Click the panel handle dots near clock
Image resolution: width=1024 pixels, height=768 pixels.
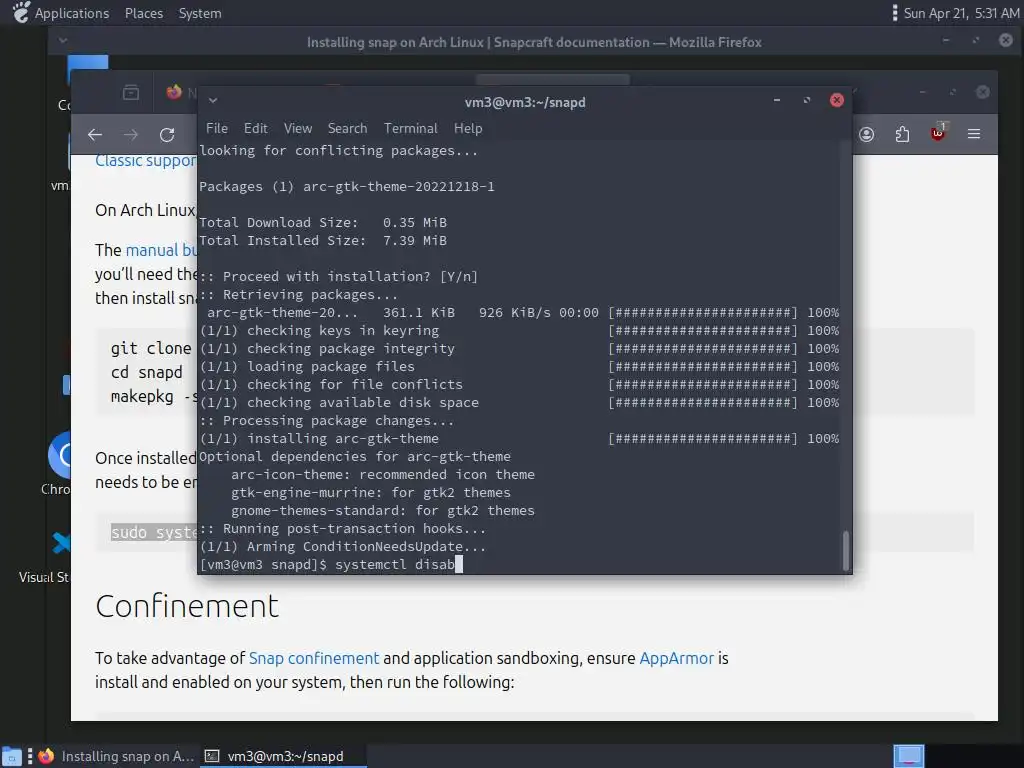pyautogui.click(x=894, y=12)
